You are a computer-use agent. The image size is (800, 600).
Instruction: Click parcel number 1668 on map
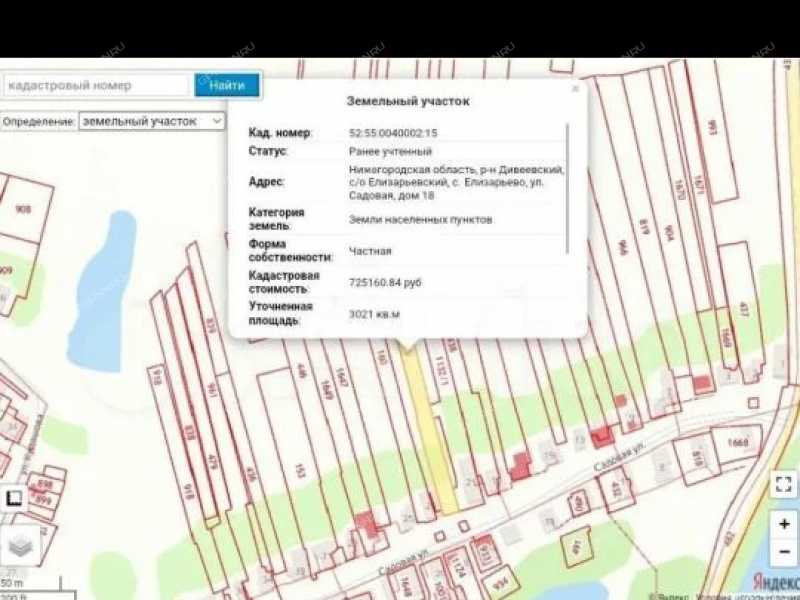coord(738,442)
